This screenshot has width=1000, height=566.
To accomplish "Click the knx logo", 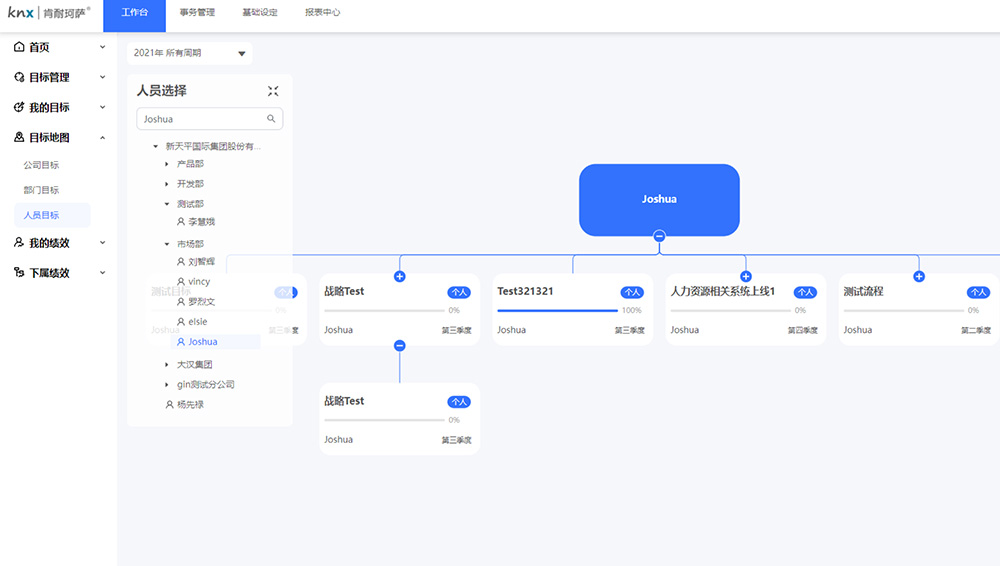I will [x=49, y=13].
